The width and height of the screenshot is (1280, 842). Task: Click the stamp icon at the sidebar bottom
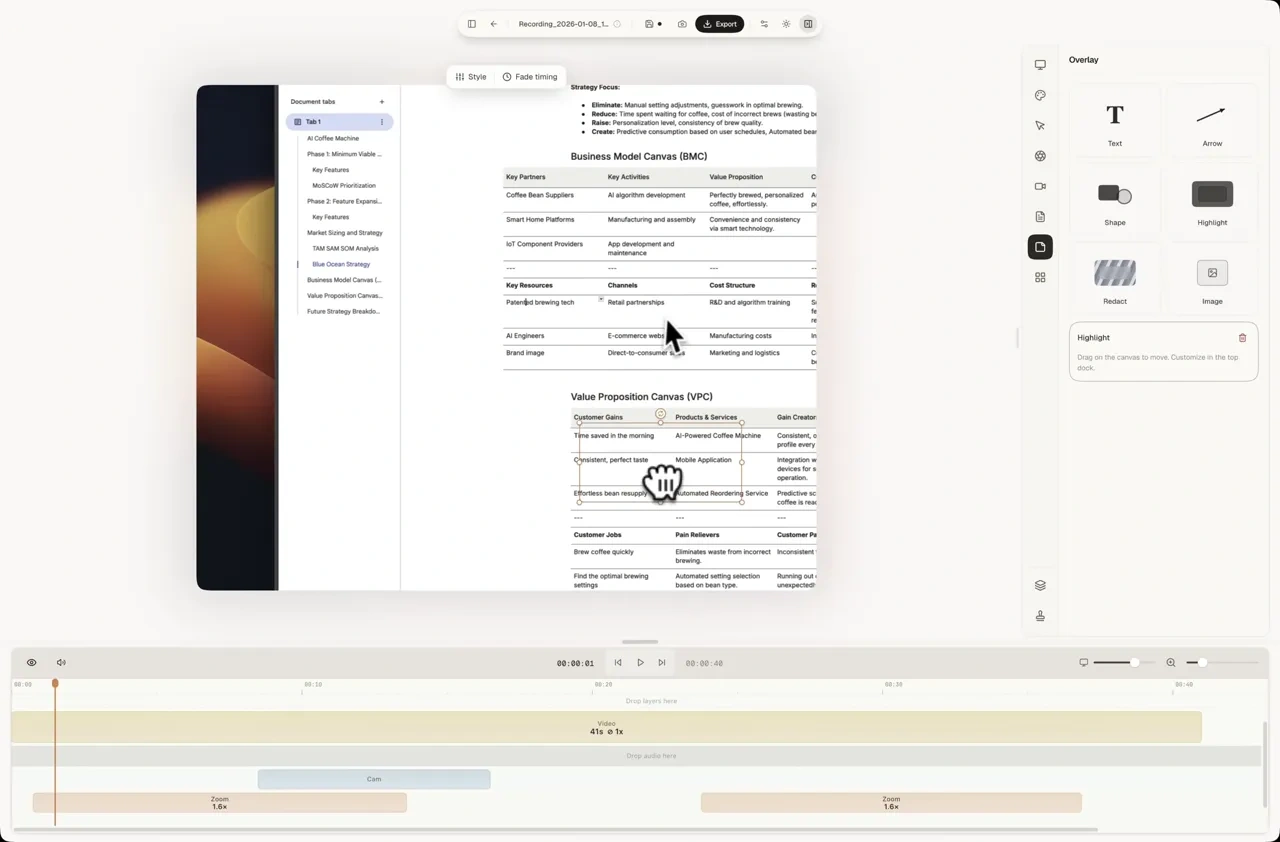(x=1040, y=616)
